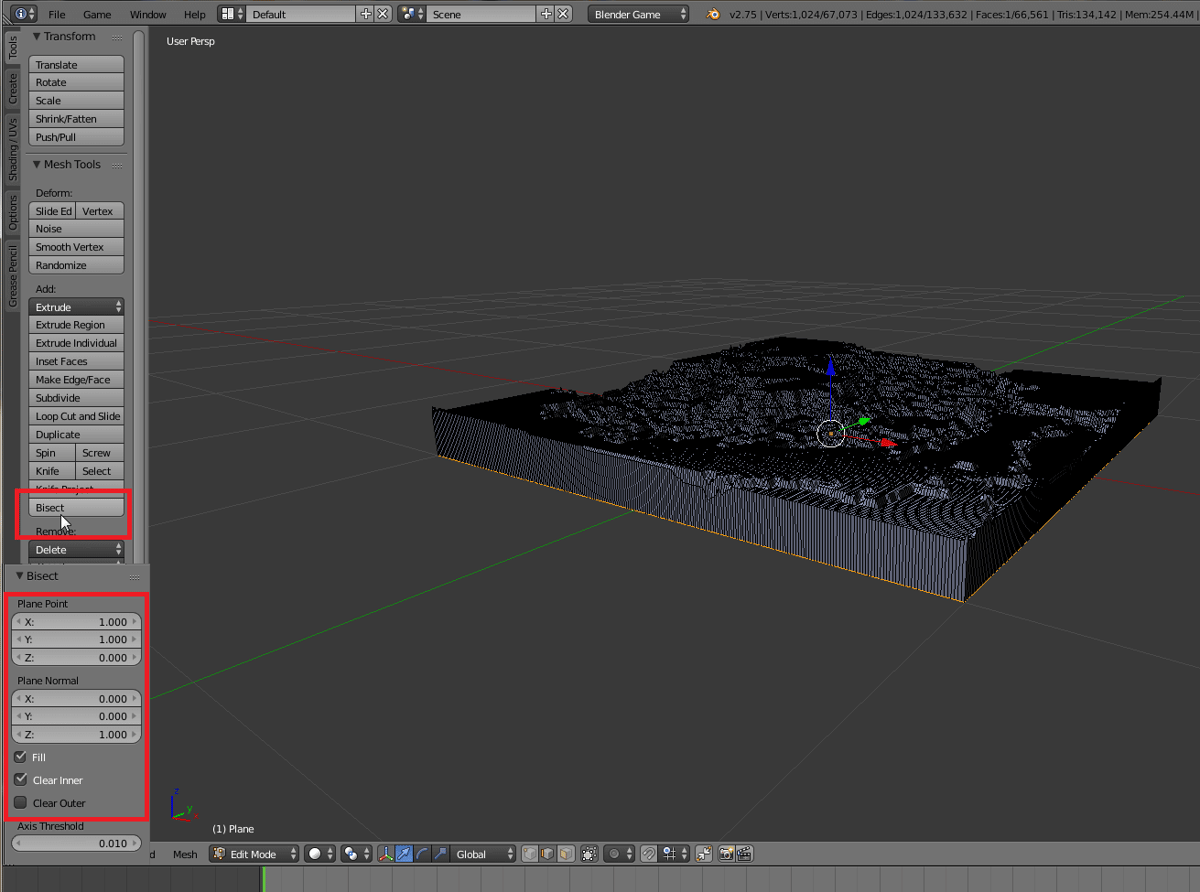Click the Loop Cut and Slide button
1200x892 pixels.
click(x=77, y=416)
